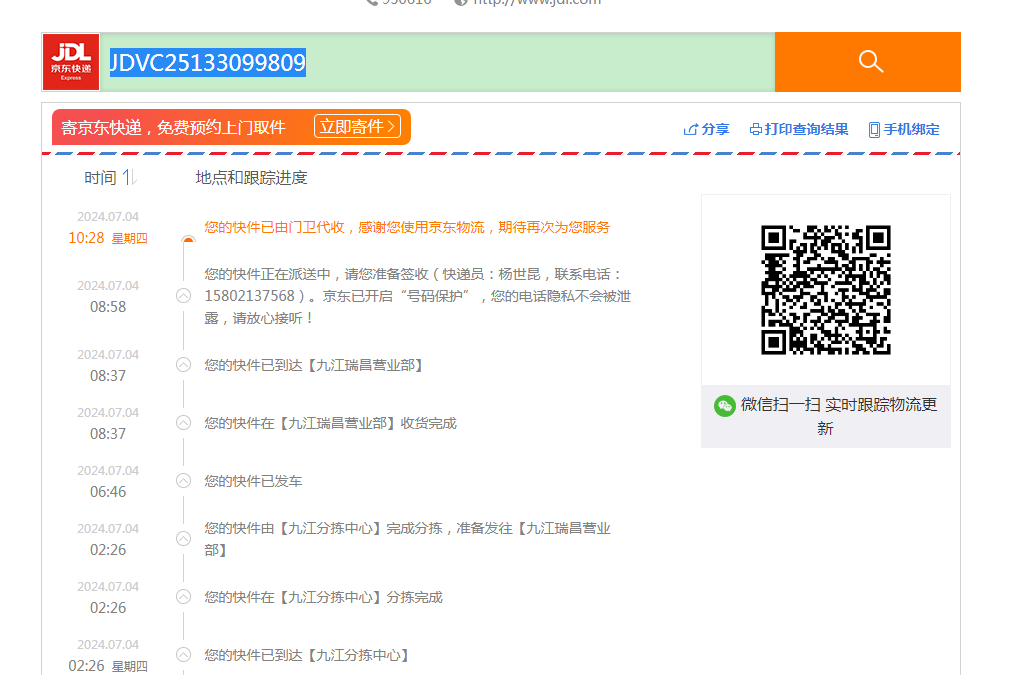Screen dimensions: 1035x675
Task: Click 打印查询结果 print link
Action: coord(799,129)
